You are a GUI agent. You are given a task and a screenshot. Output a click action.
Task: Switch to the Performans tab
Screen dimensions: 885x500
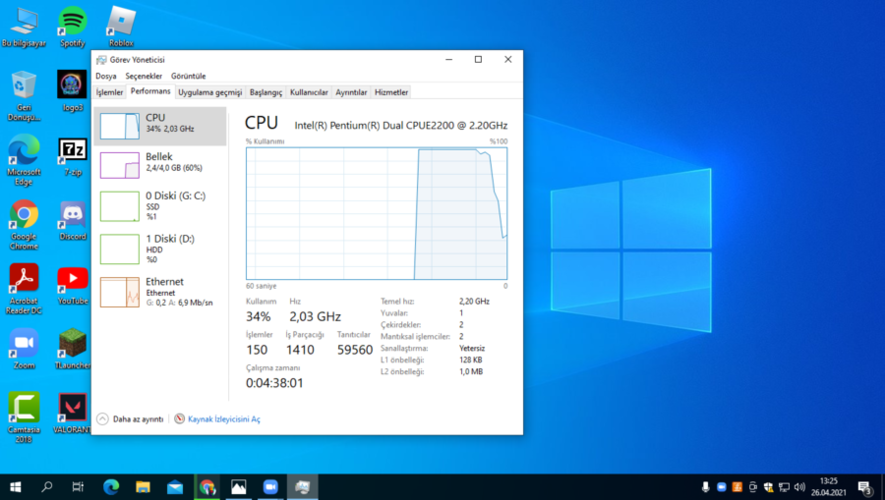click(150, 91)
